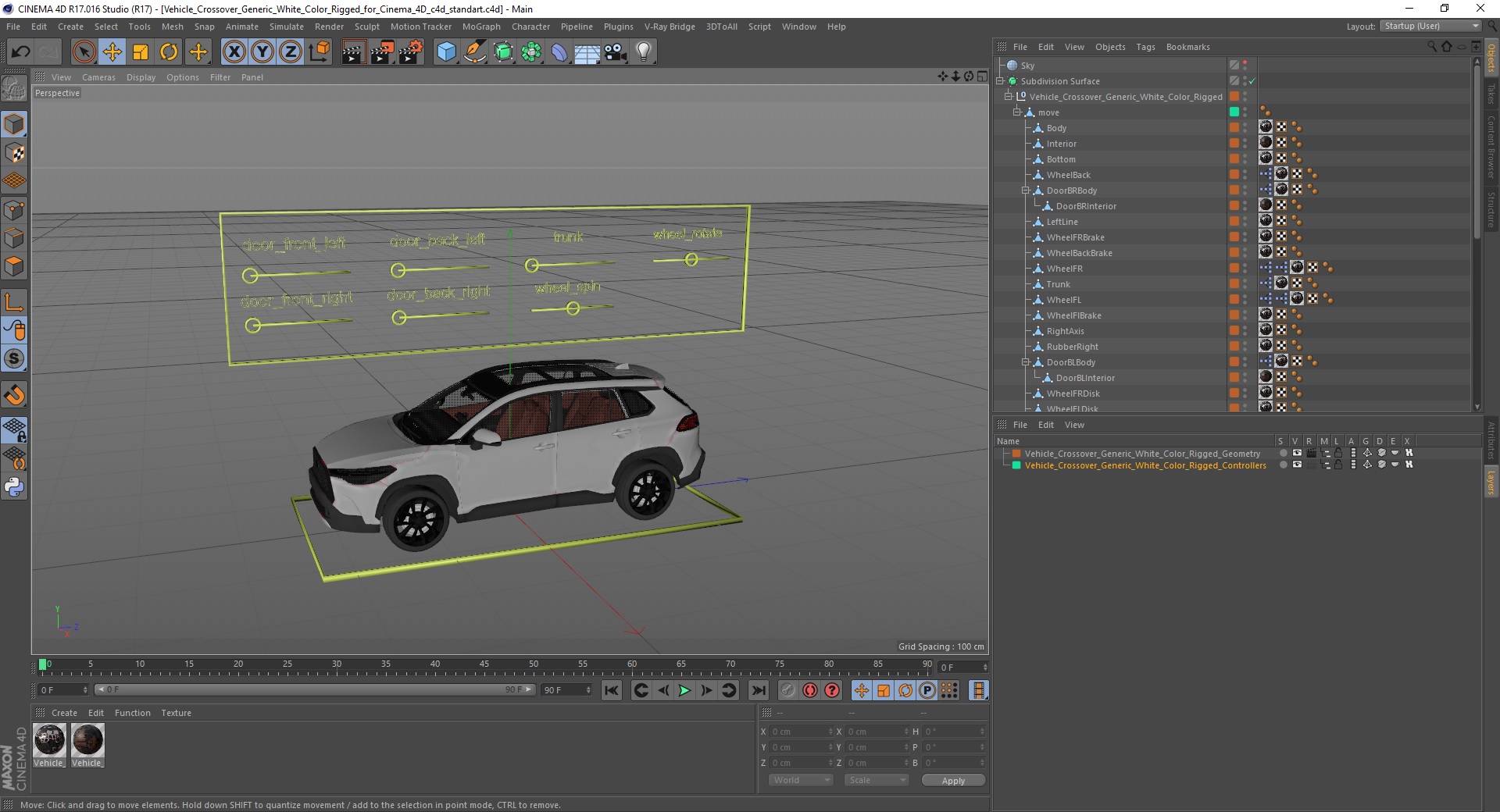Add a Camera object
Screen dimensions: 1500x812
616,52
